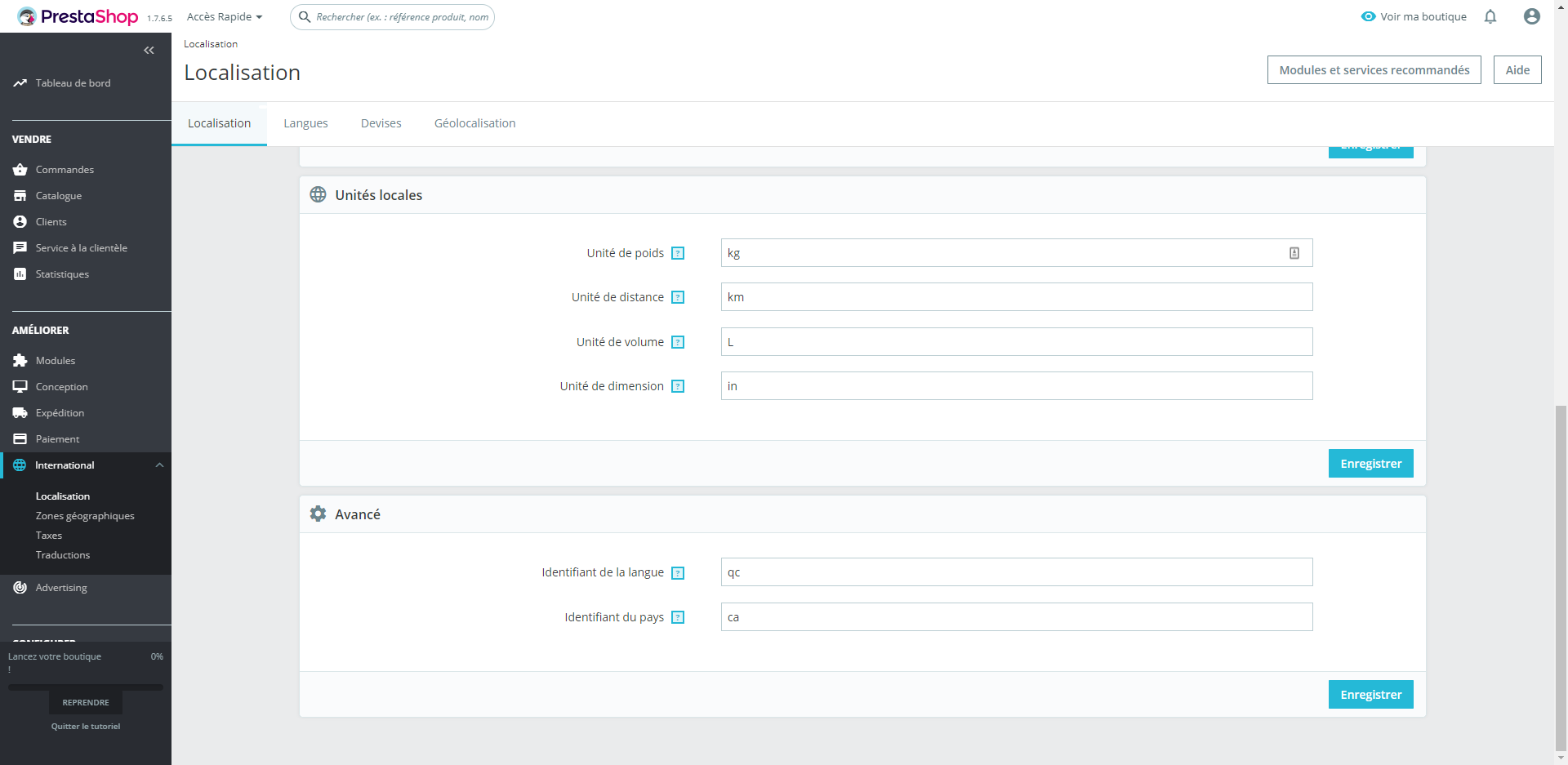
Task: Open the account profile icon
Action: coord(1532,16)
